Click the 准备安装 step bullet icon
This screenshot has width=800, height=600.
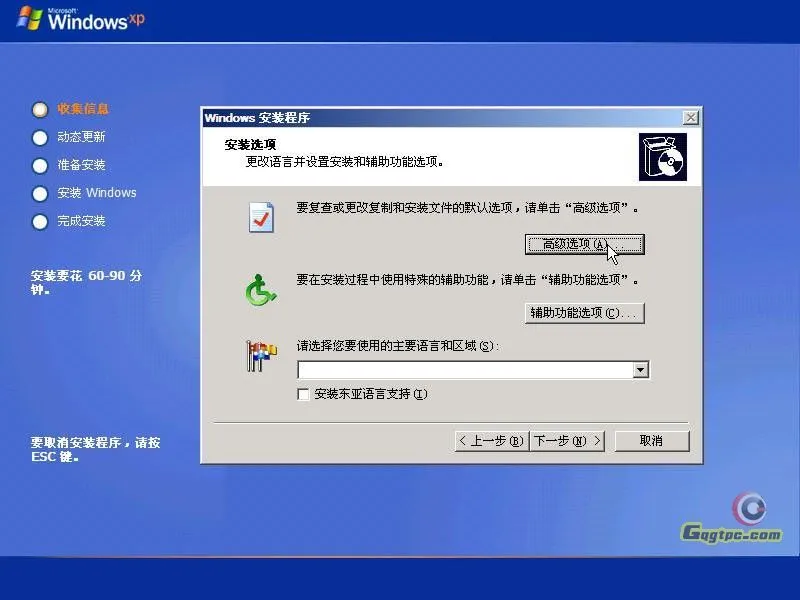coord(40,165)
